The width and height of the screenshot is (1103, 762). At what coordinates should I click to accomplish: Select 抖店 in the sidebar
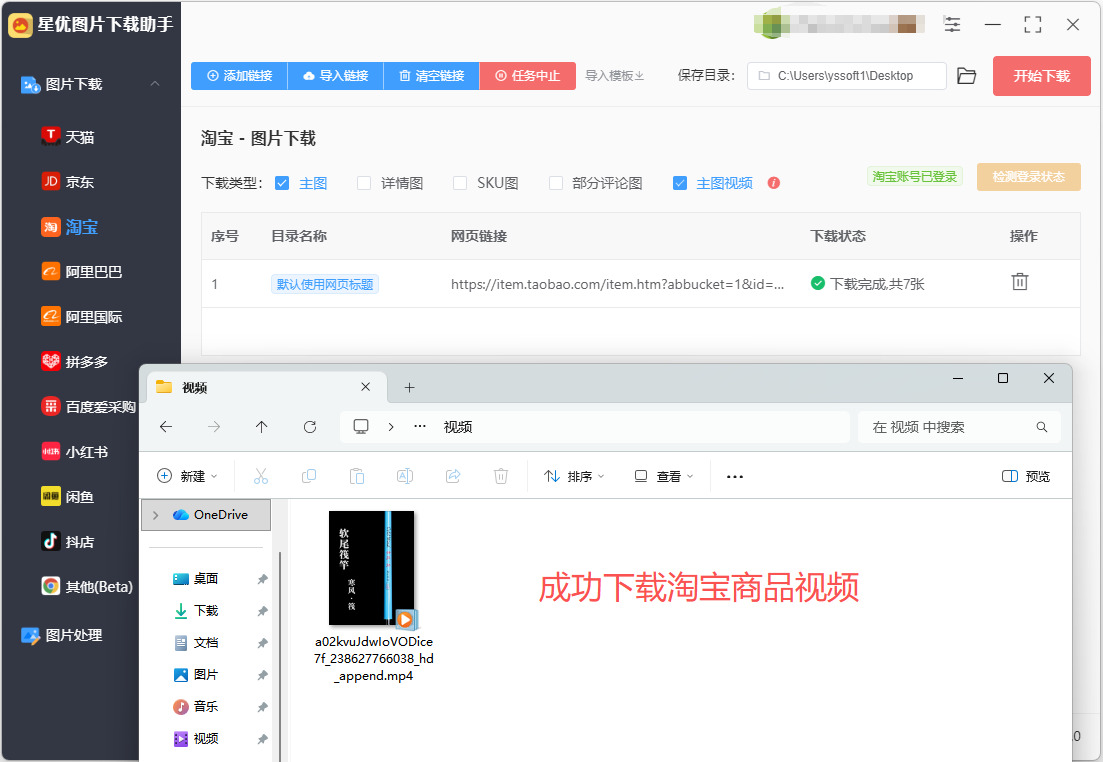(x=68, y=542)
